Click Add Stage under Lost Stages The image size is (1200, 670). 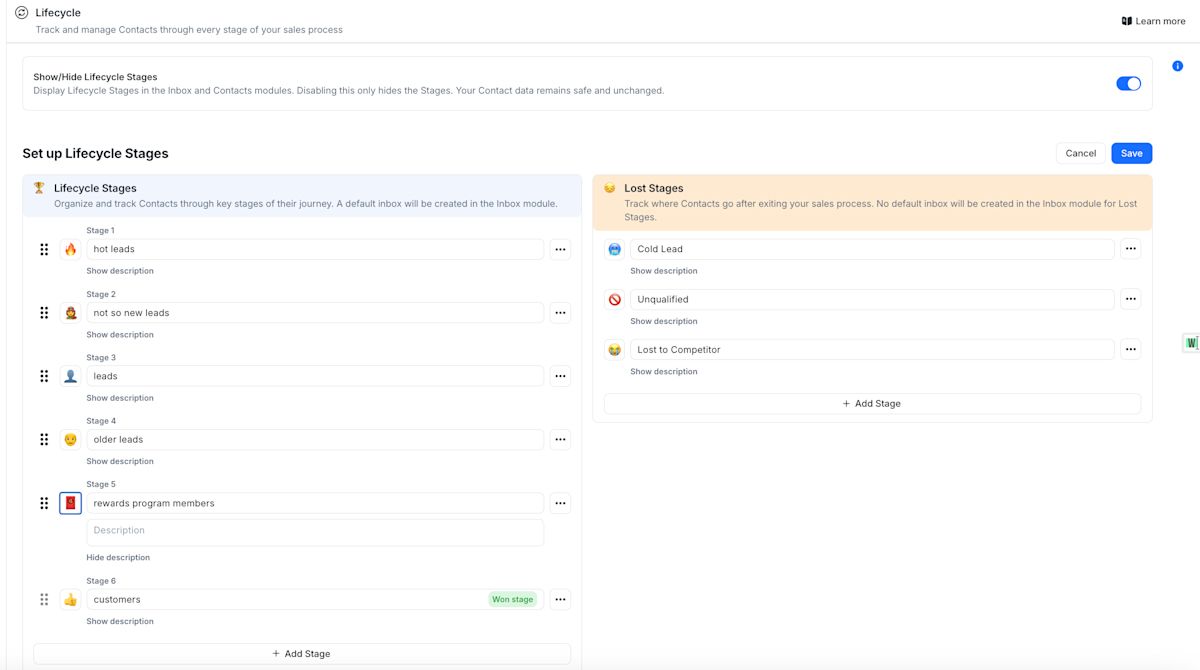[872, 403]
